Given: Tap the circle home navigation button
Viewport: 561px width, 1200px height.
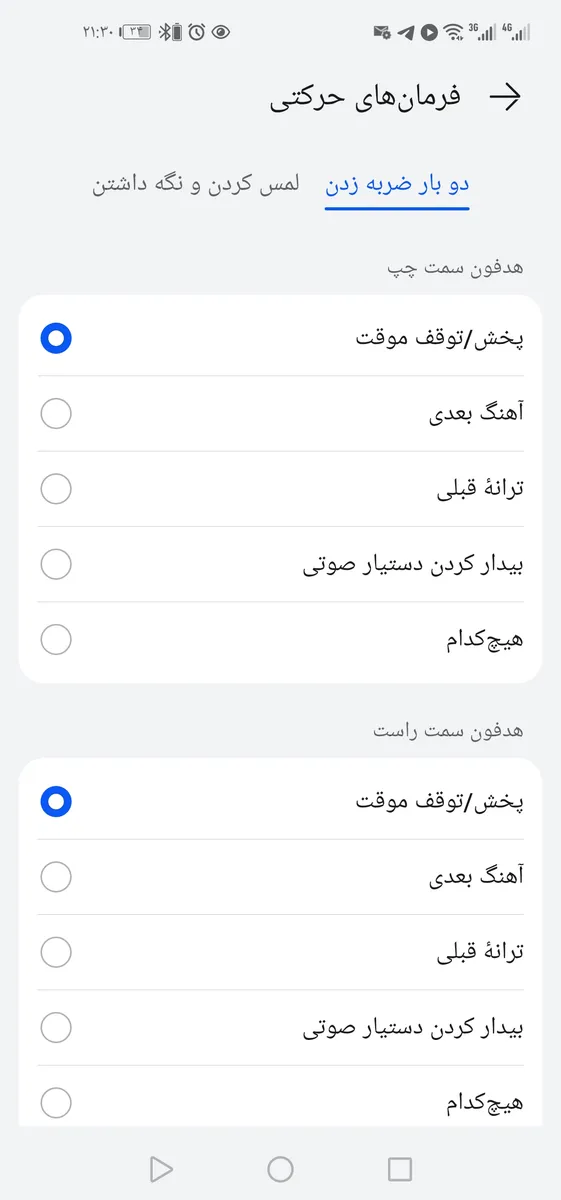Looking at the screenshot, I should (280, 1169).
